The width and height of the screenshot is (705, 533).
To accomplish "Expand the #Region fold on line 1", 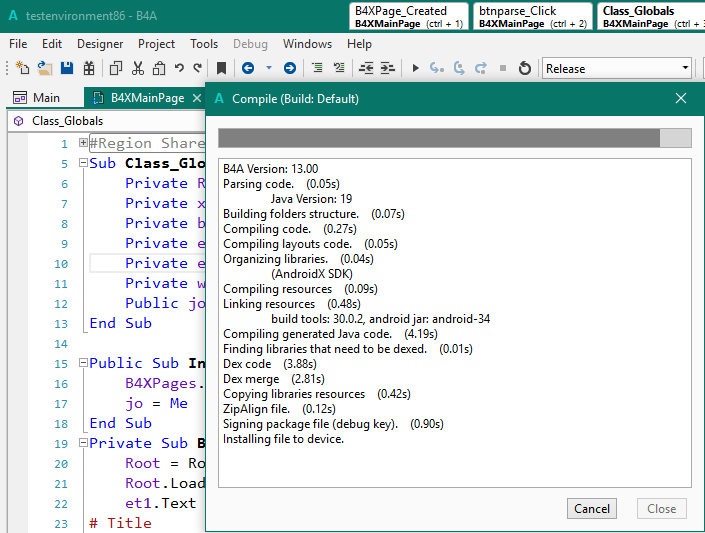I will [83, 143].
